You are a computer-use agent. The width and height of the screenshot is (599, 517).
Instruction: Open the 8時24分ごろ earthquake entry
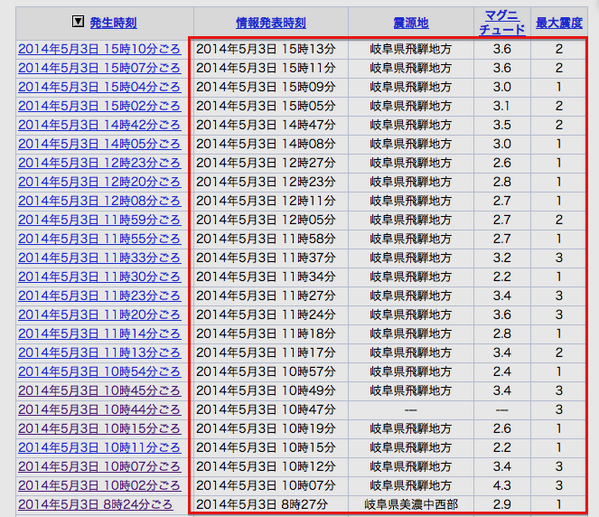[x=96, y=505]
